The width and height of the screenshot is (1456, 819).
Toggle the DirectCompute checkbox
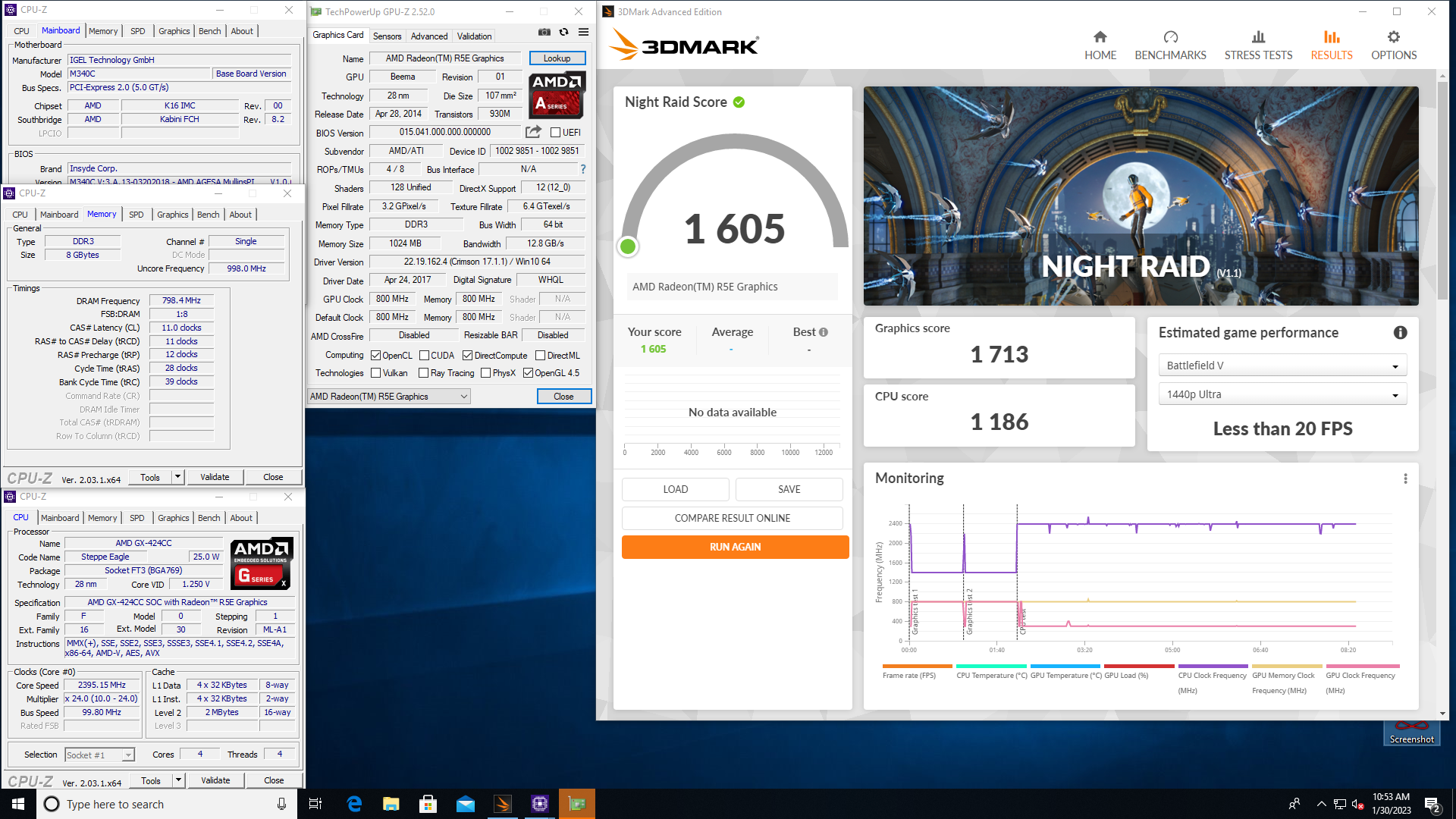click(x=467, y=355)
